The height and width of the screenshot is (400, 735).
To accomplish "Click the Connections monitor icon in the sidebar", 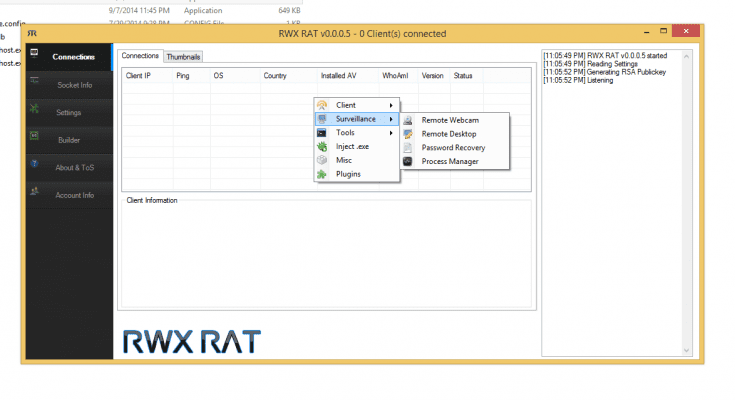I will [35, 54].
